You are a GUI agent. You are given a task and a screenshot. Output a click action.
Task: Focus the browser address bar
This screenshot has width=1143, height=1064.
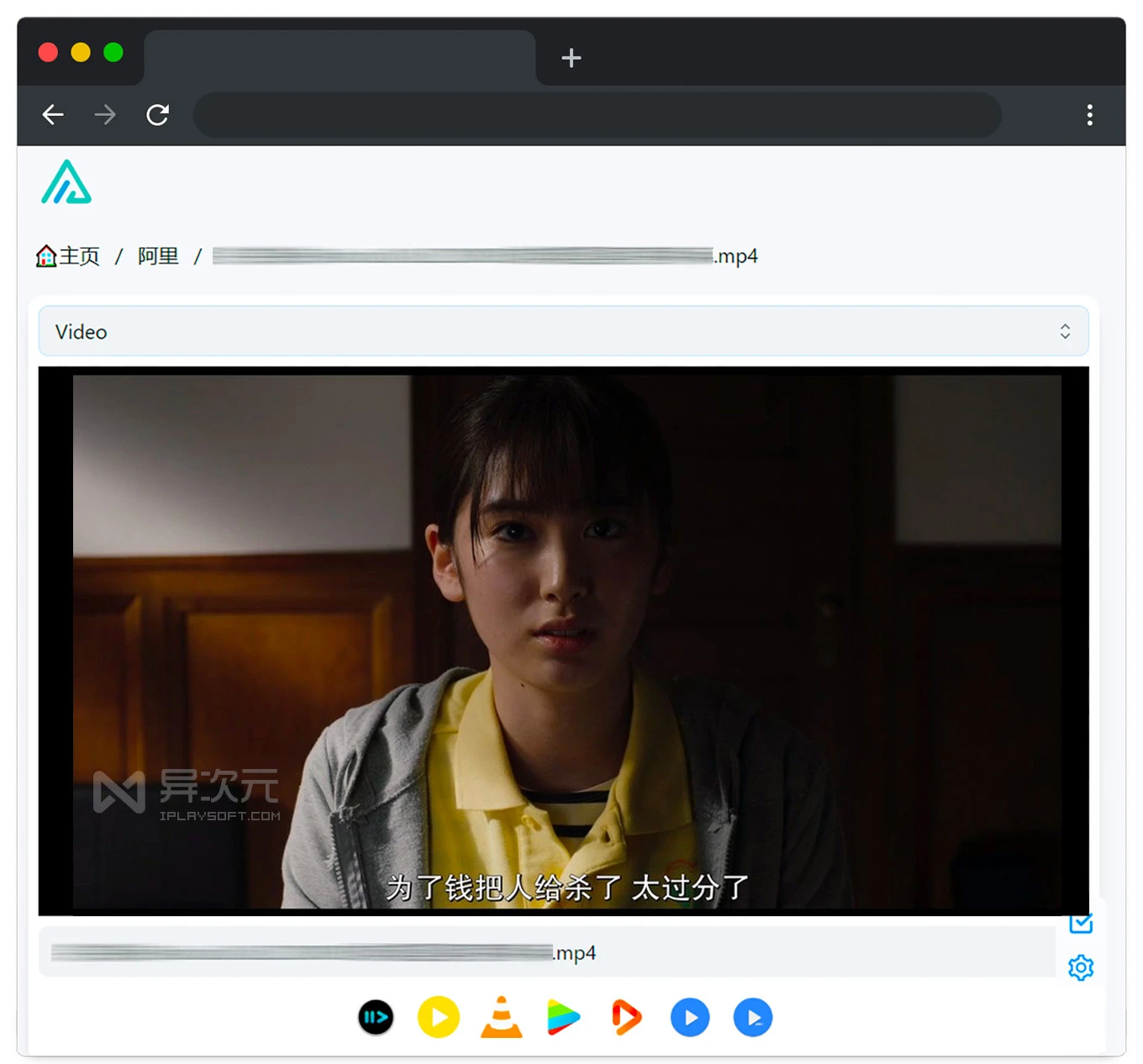point(598,114)
